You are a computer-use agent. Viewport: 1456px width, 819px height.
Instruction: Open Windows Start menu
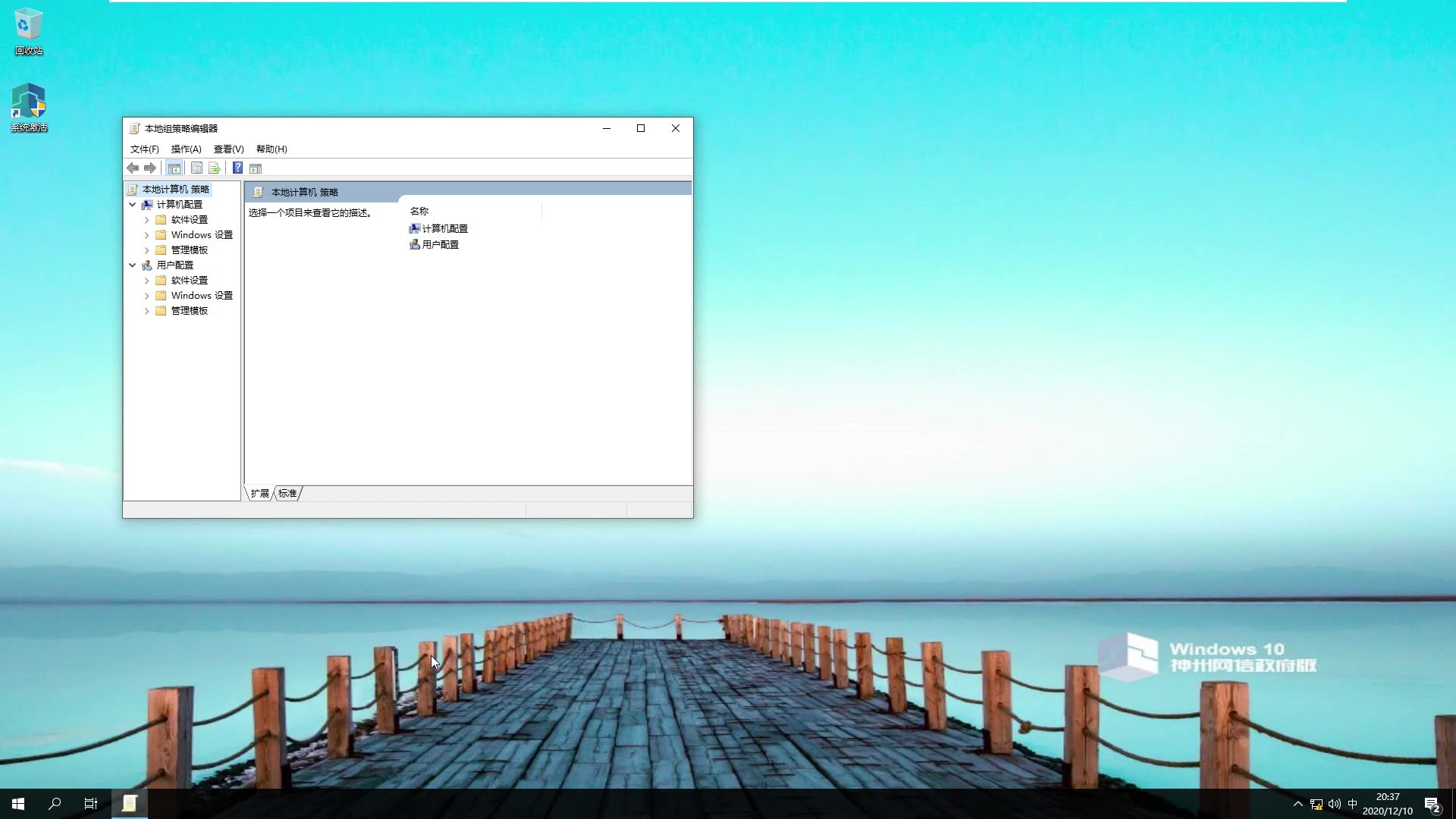(18, 804)
